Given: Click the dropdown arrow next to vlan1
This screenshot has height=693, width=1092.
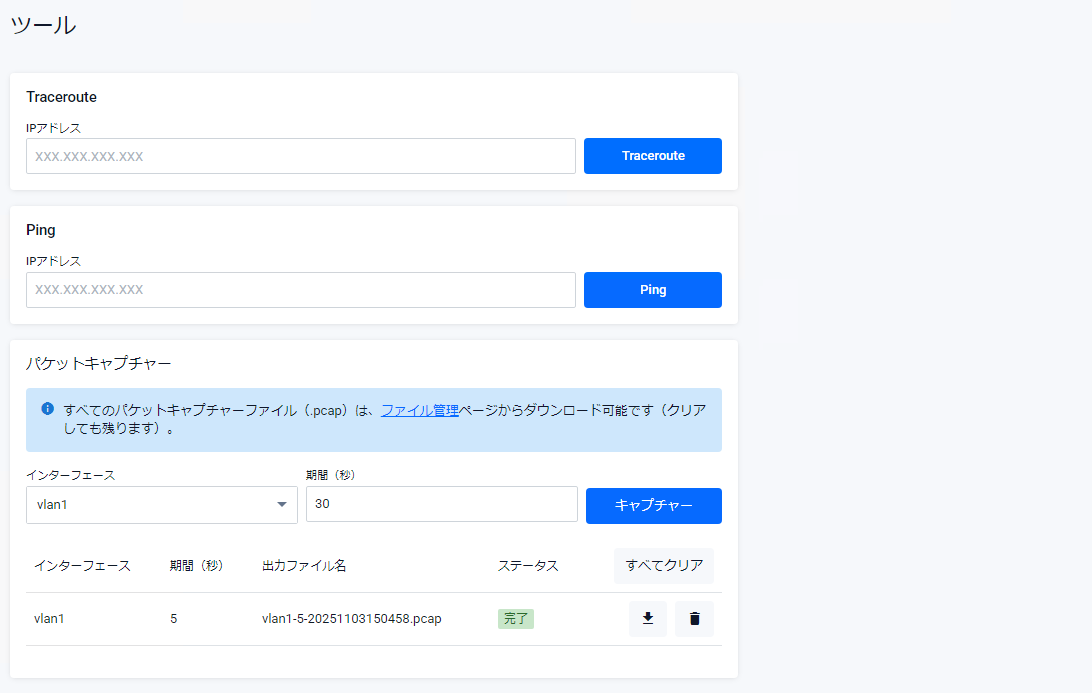Looking at the screenshot, I should [282, 504].
